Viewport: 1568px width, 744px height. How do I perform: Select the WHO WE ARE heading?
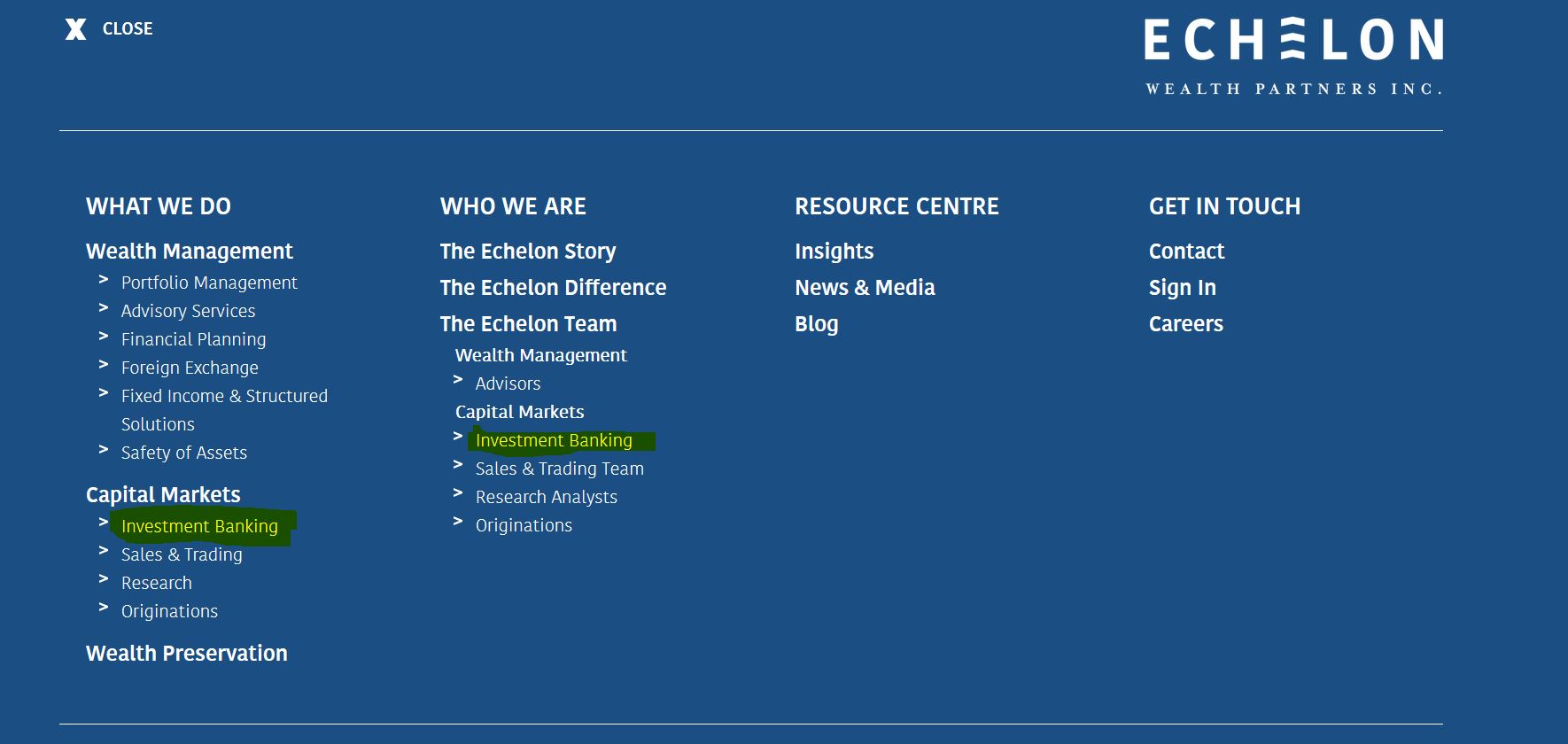coord(513,206)
